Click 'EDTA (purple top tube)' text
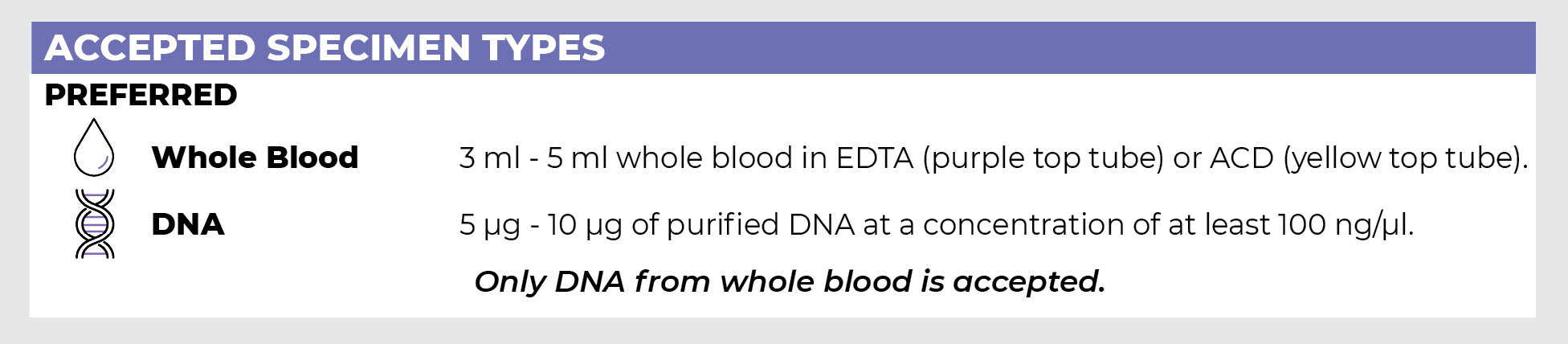Viewport: 1568px width, 344px height. click(x=1000, y=158)
